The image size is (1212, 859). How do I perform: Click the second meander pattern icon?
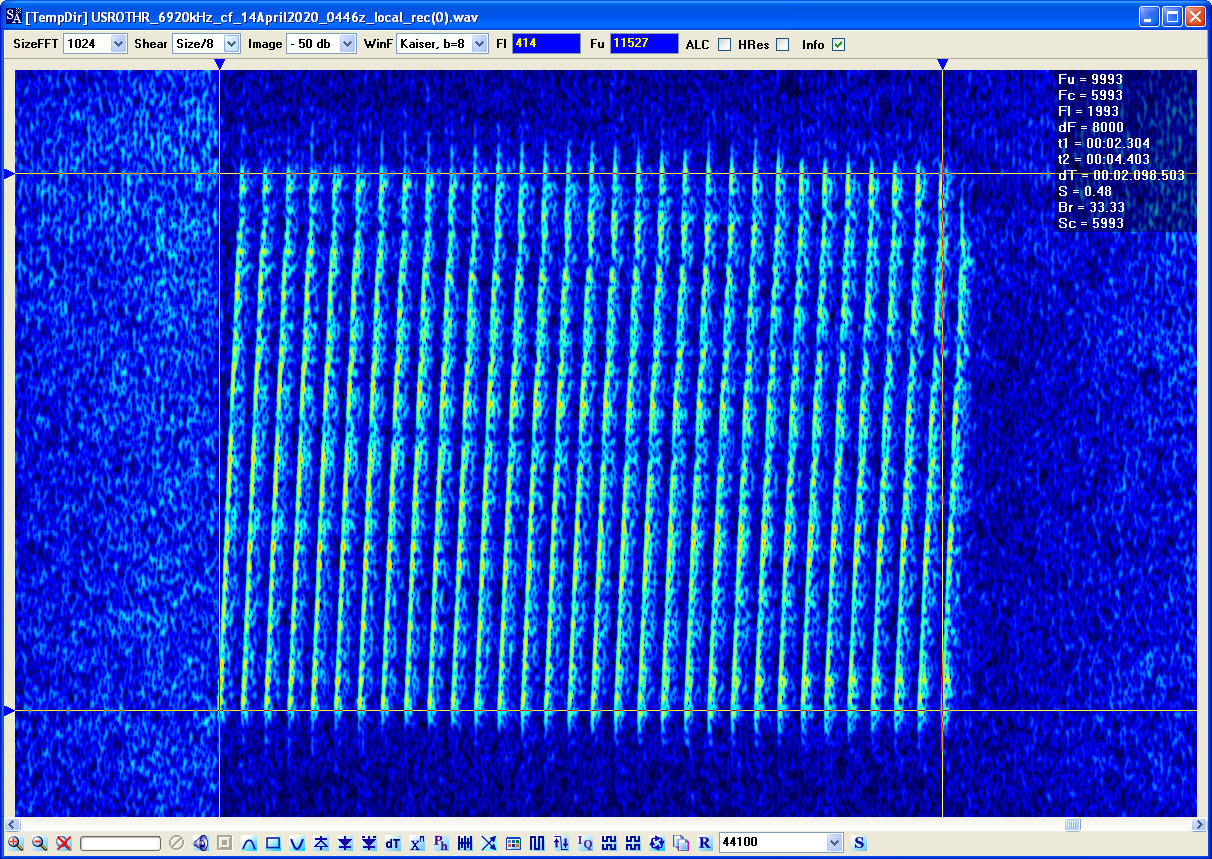633,843
